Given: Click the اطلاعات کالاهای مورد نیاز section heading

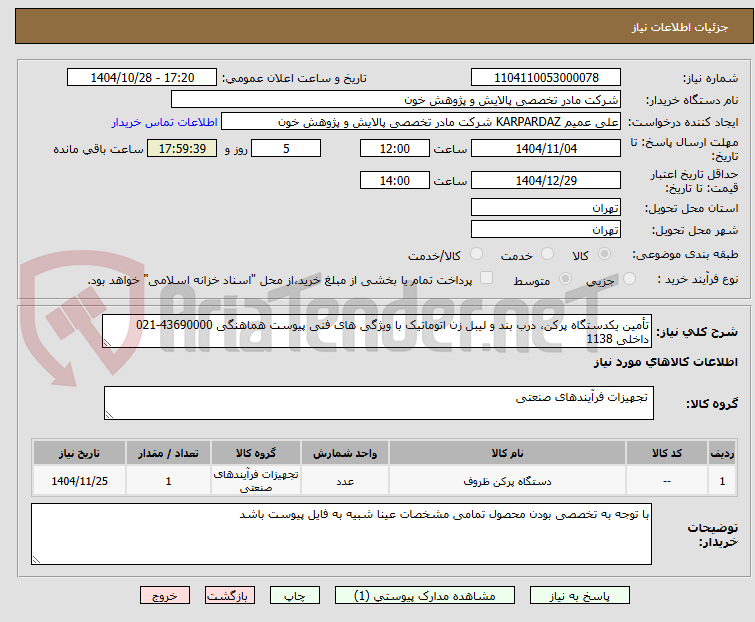Looking at the screenshot, I should 665,362.
